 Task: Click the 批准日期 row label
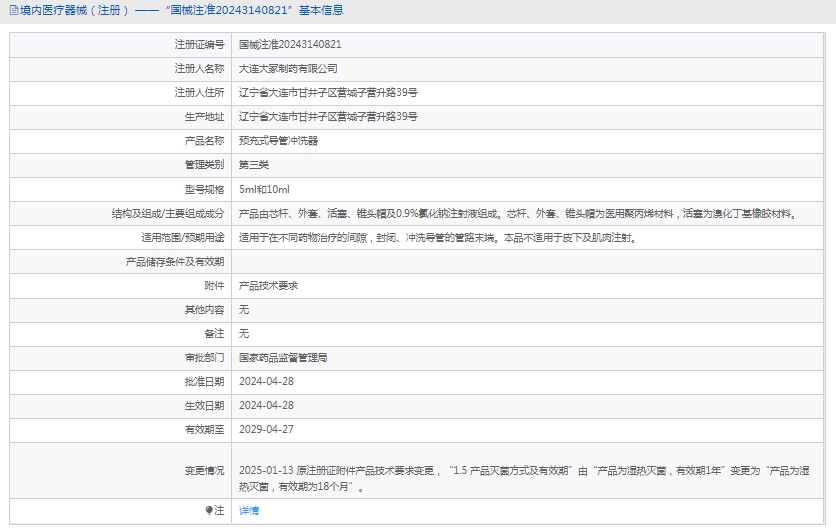coord(204,381)
